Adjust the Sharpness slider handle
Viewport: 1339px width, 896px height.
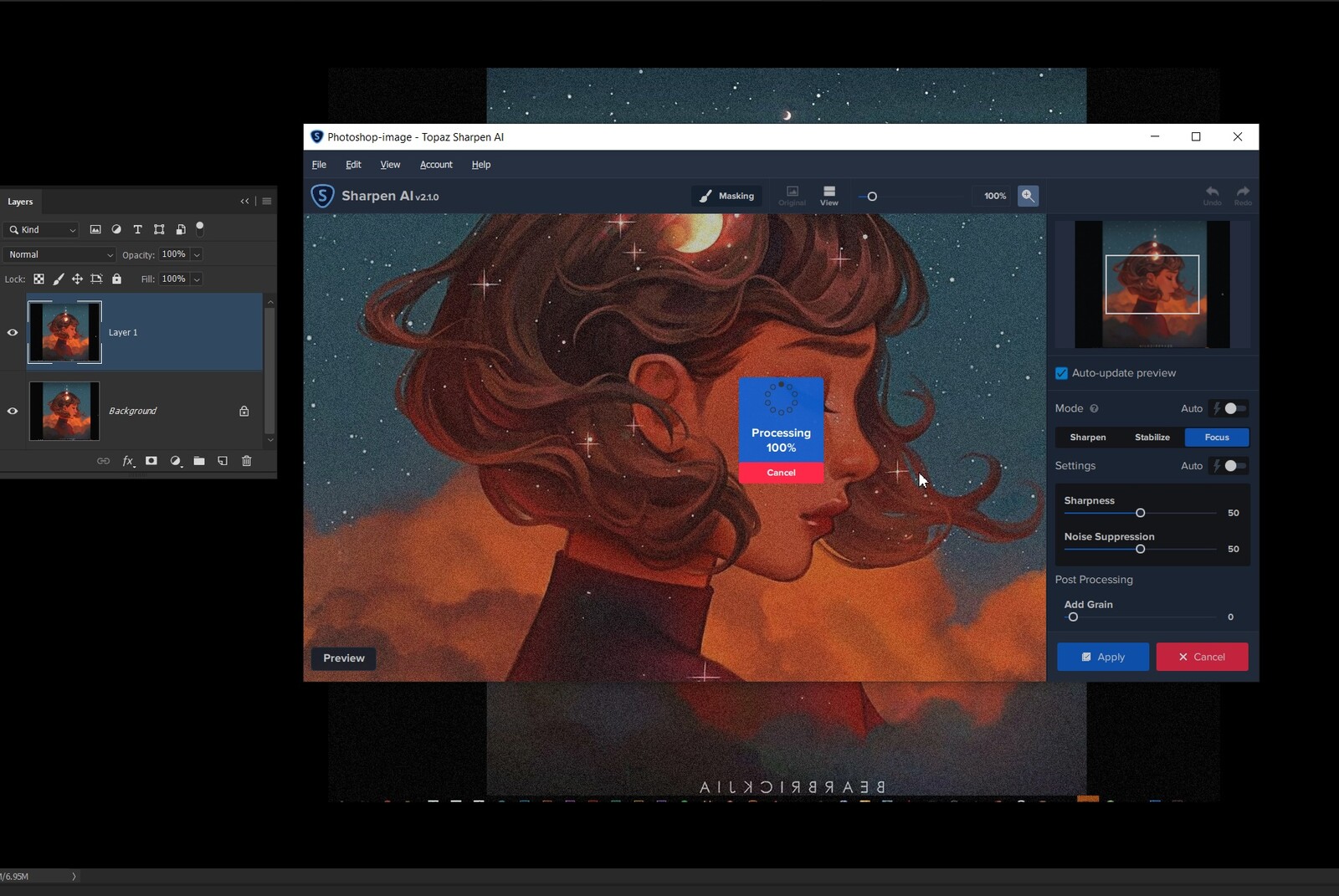coord(1140,513)
